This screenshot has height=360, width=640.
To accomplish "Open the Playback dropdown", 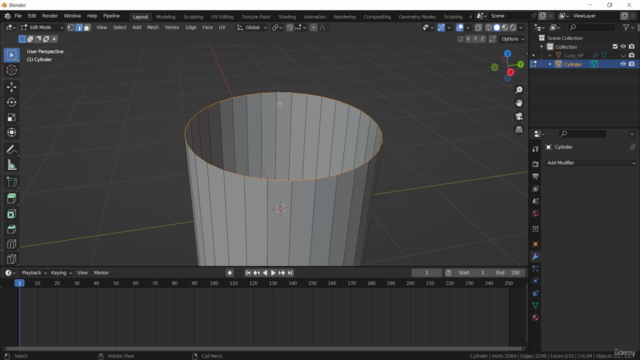I will [x=34, y=273].
